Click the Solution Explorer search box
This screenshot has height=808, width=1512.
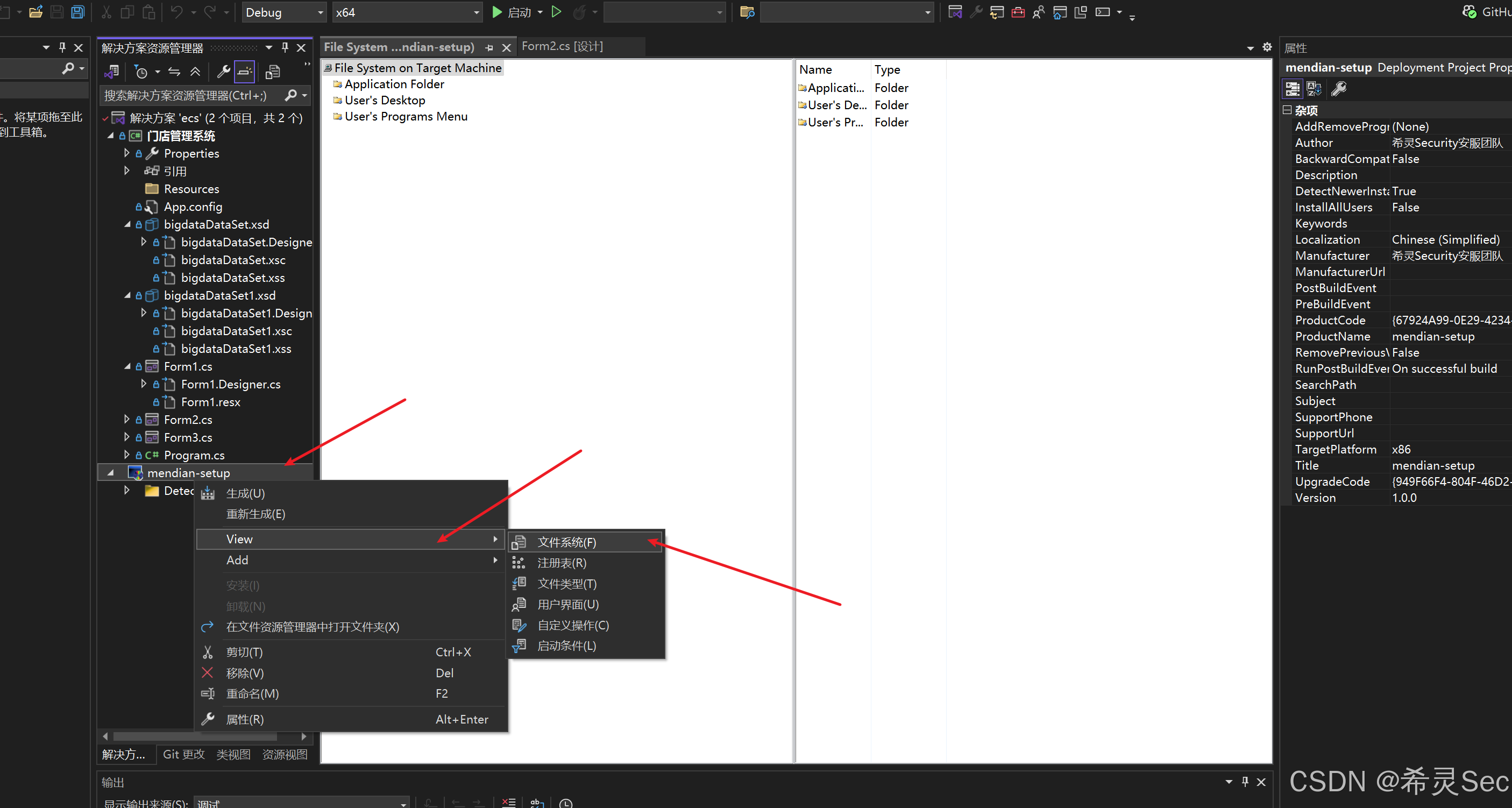tap(191, 95)
